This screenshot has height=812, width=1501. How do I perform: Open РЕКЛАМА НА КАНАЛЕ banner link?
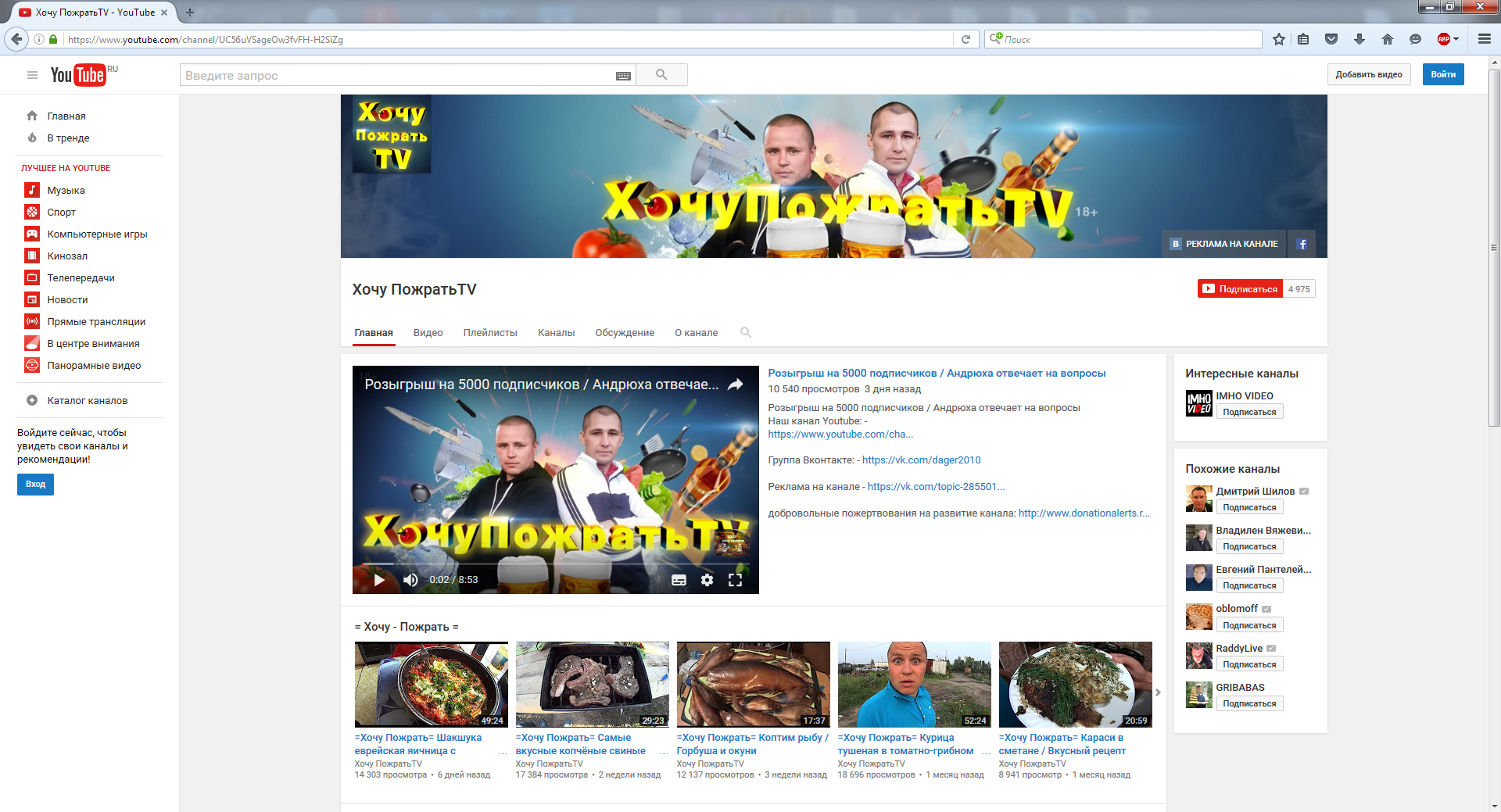(1224, 244)
